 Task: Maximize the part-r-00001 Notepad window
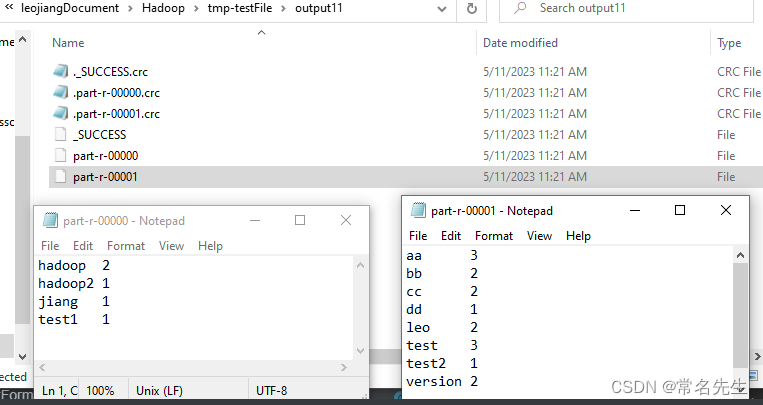680,210
